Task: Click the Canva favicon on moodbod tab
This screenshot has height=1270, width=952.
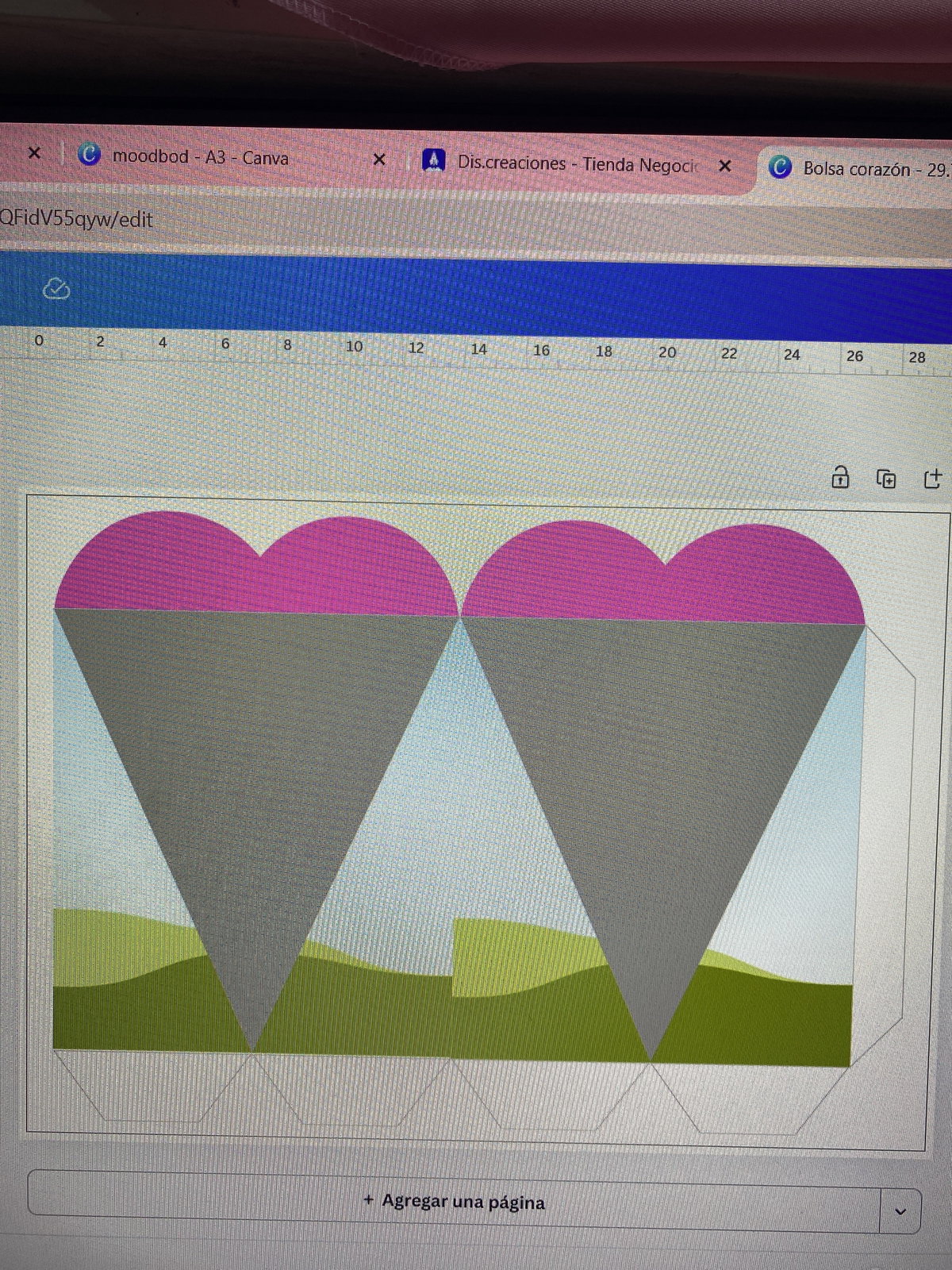Action: coord(89,154)
